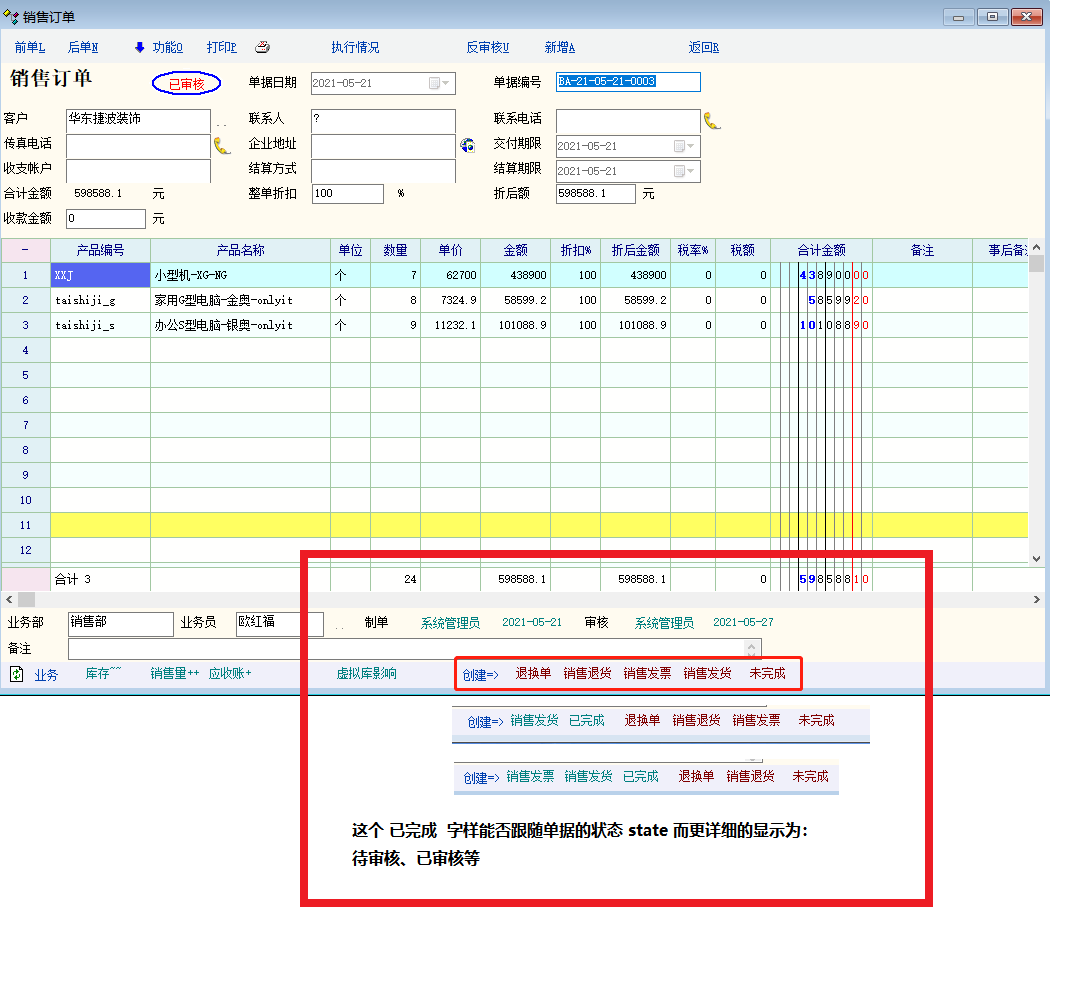
Task: Click the 新增 button to add order
Action: coord(559,47)
